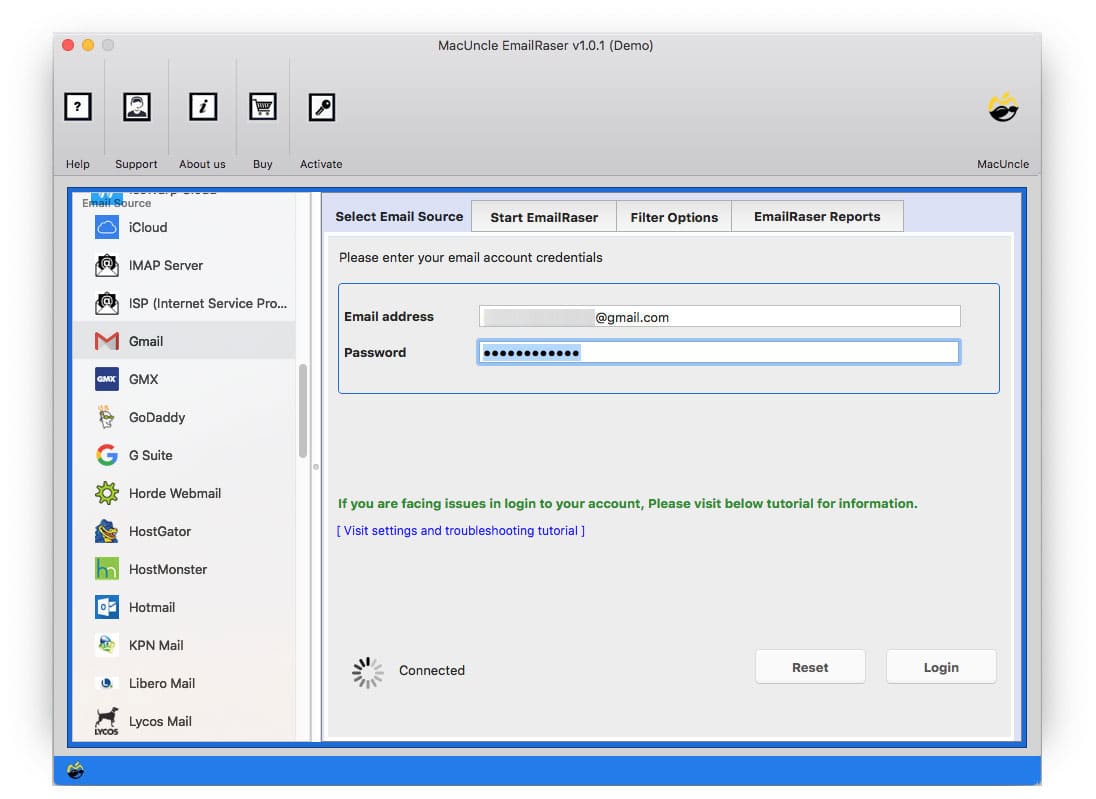Screen dimensions: 1096x799
Task: Open the Help section
Action: tap(77, 106)
